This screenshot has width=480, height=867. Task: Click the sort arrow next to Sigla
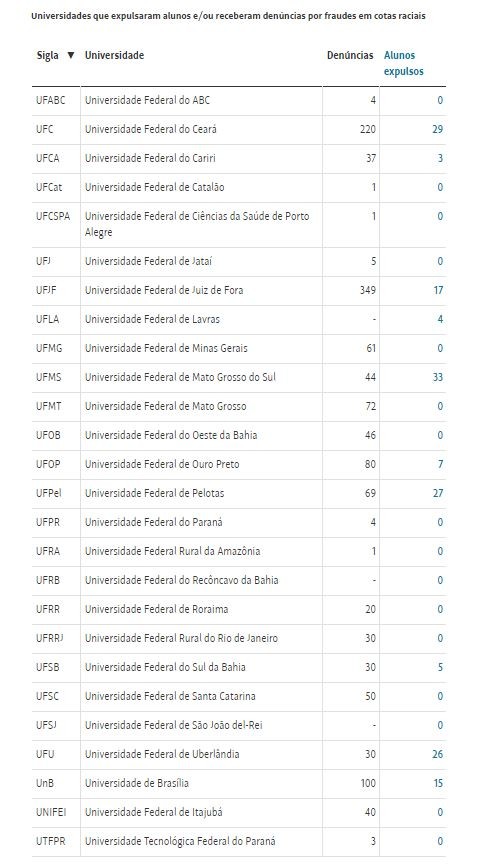point(71,55)
